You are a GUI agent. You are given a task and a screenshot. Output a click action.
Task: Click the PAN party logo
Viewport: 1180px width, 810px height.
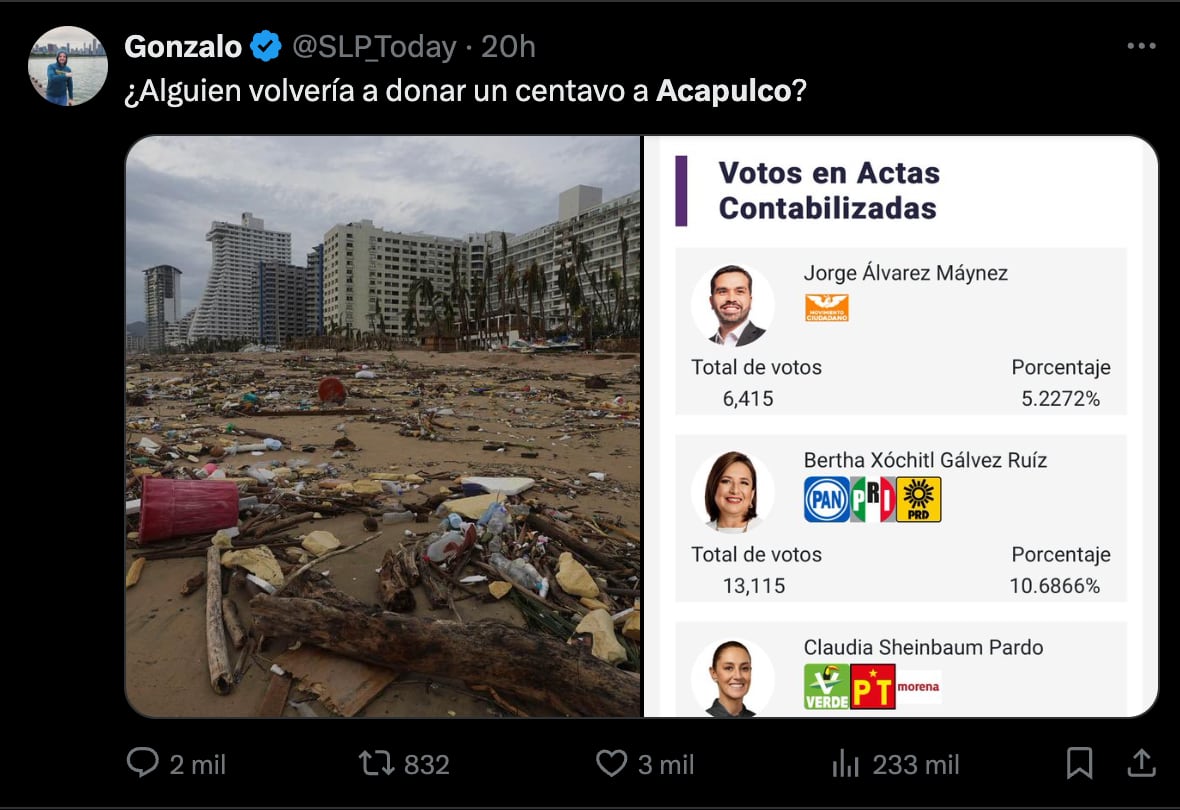[x=826, y=499]
